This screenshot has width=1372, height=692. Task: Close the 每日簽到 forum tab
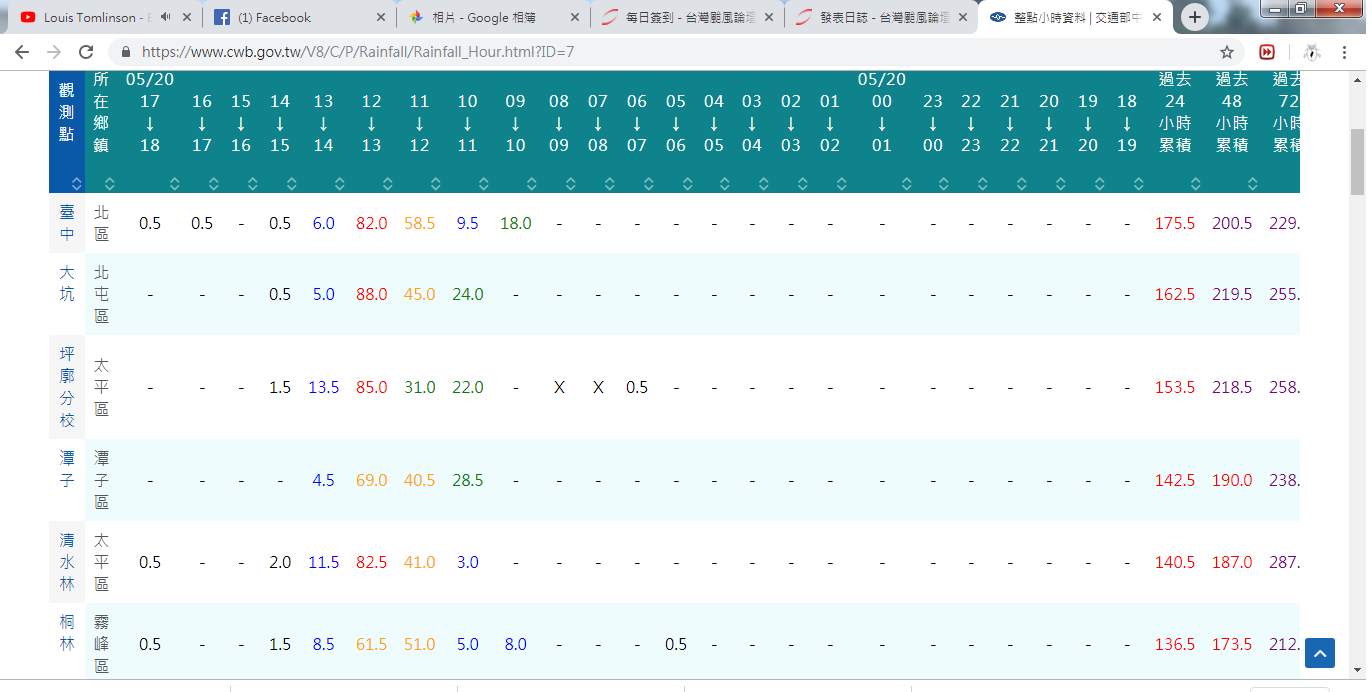click(x=769, y=17)
